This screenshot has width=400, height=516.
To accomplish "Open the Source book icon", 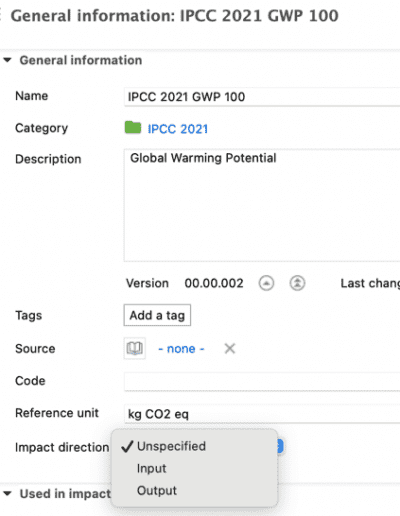I will (x=135, y=349).
